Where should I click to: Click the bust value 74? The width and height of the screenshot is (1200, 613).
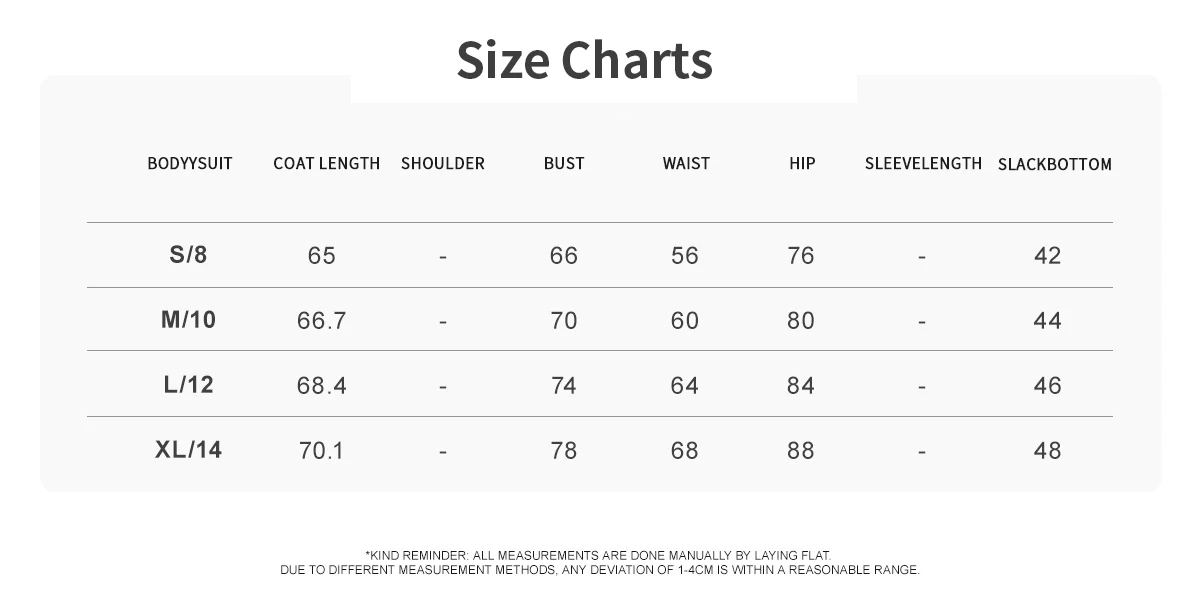564,386
